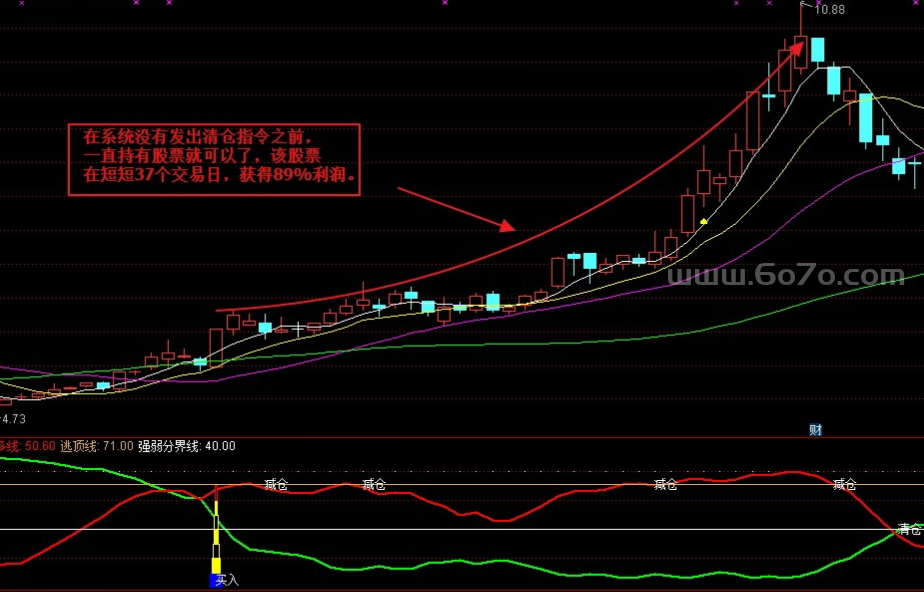Select the first 减仓 signal from the left

[x=276, y=485]
